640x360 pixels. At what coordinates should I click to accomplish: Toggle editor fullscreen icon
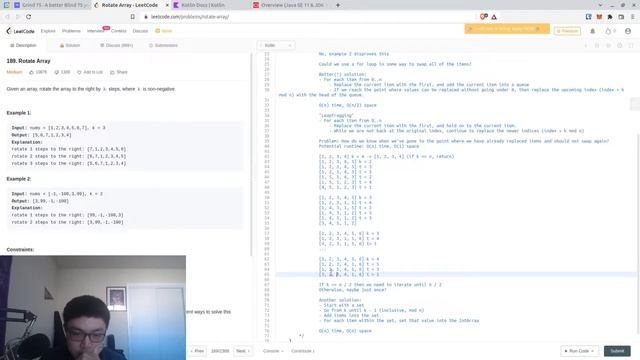point(631,45)
